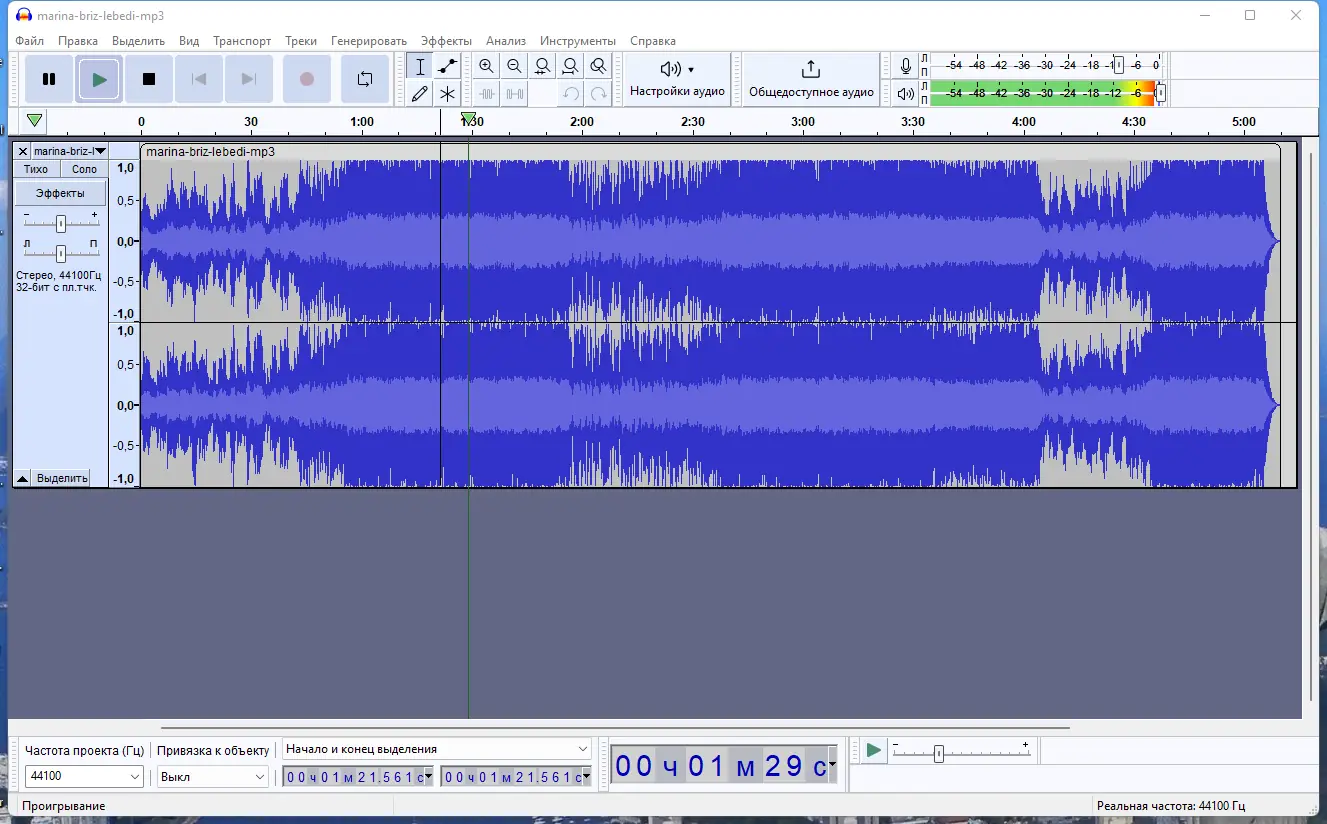Viewport: 1327px width, 824px height.
Task: Collapse the track with the arrow button
Action: point(22,478)
